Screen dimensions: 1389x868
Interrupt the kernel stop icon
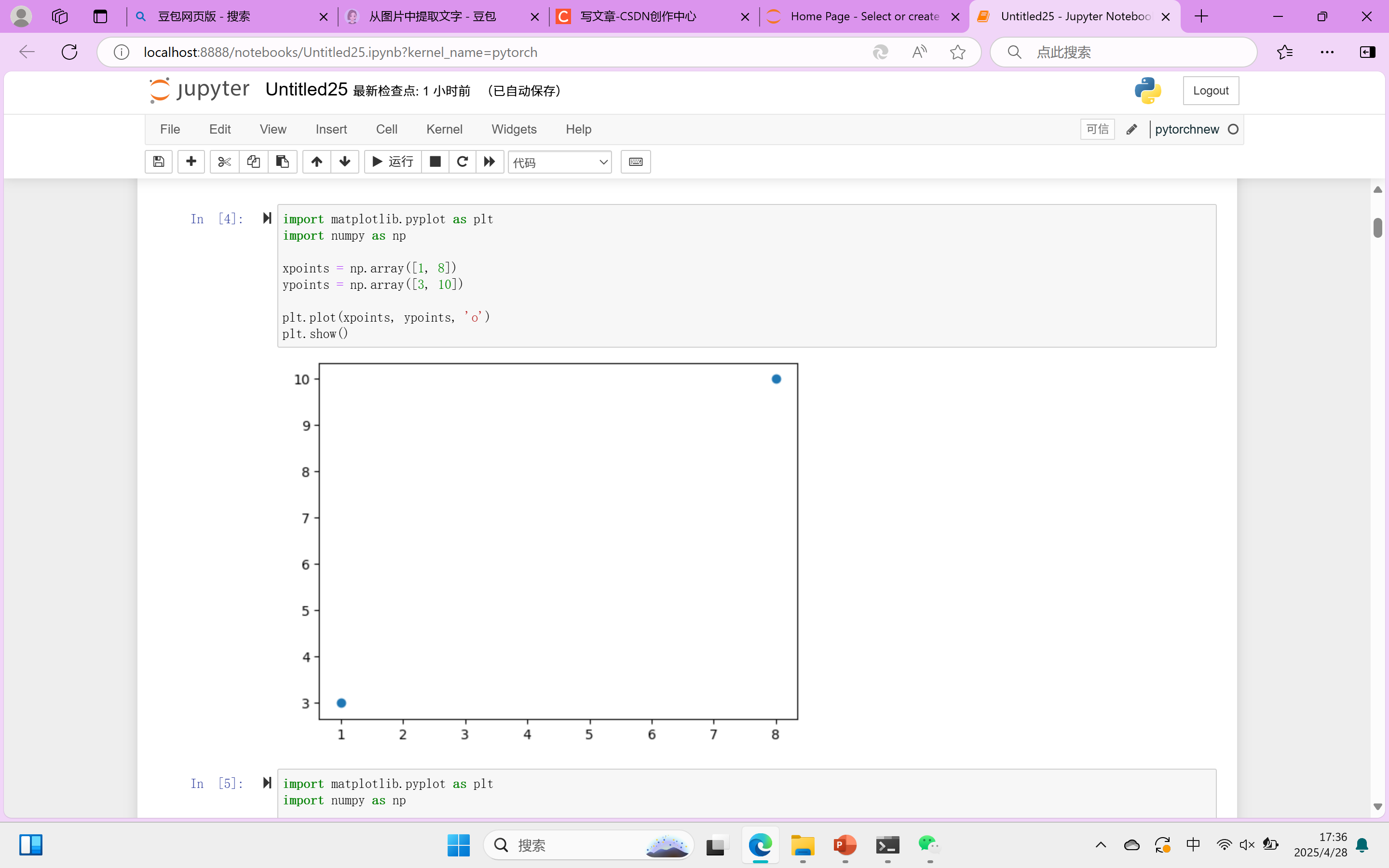(x=435, y=162)
